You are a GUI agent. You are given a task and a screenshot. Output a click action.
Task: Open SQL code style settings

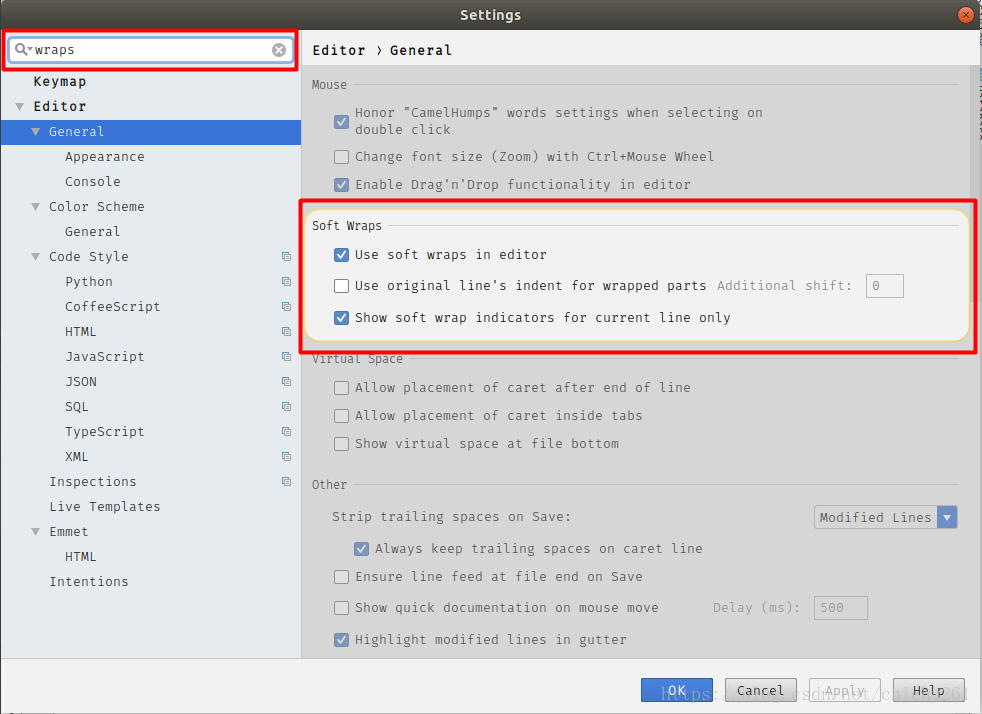(x=76, y=407)
